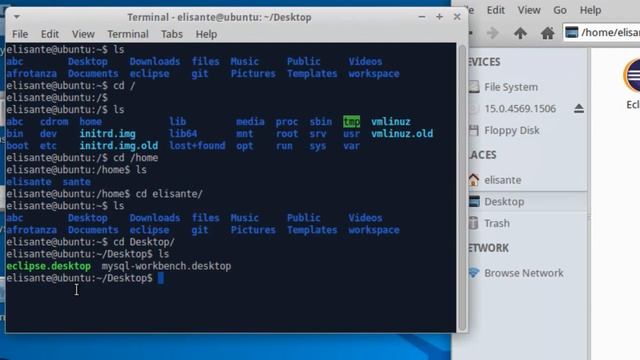Screen dimensions: 640x360
Task: Click mysql-workbench.desktop in the terminal output
Action: pyautogui.click(x=166, y=266)
